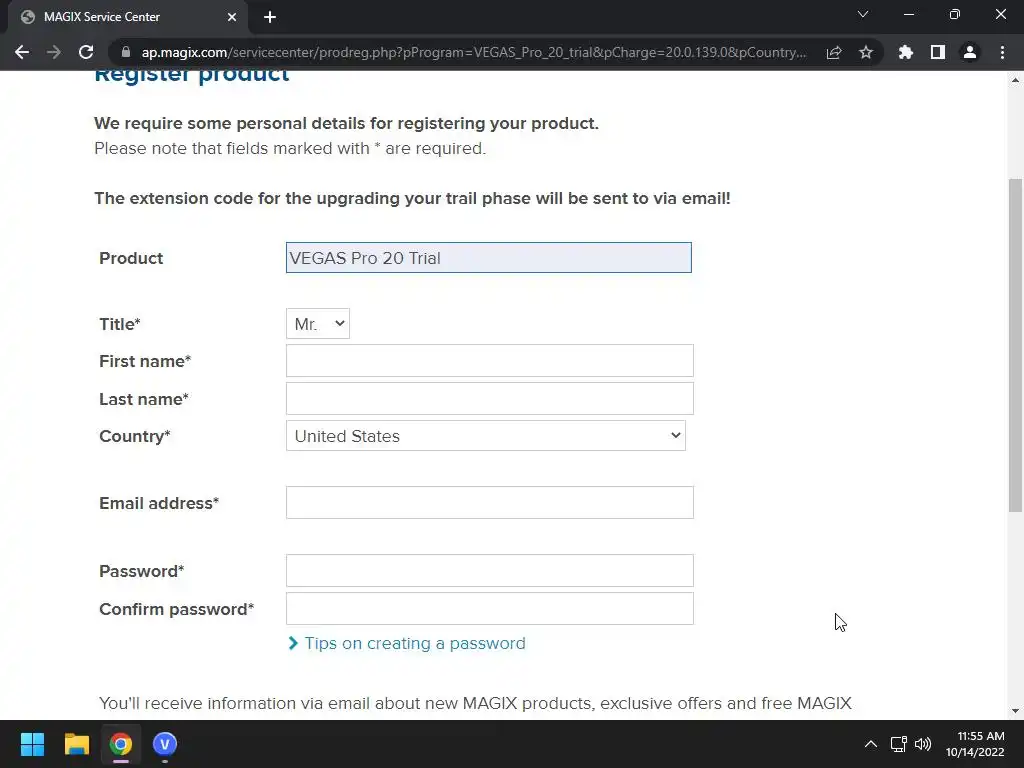Open the Windows Start menu

32,744
